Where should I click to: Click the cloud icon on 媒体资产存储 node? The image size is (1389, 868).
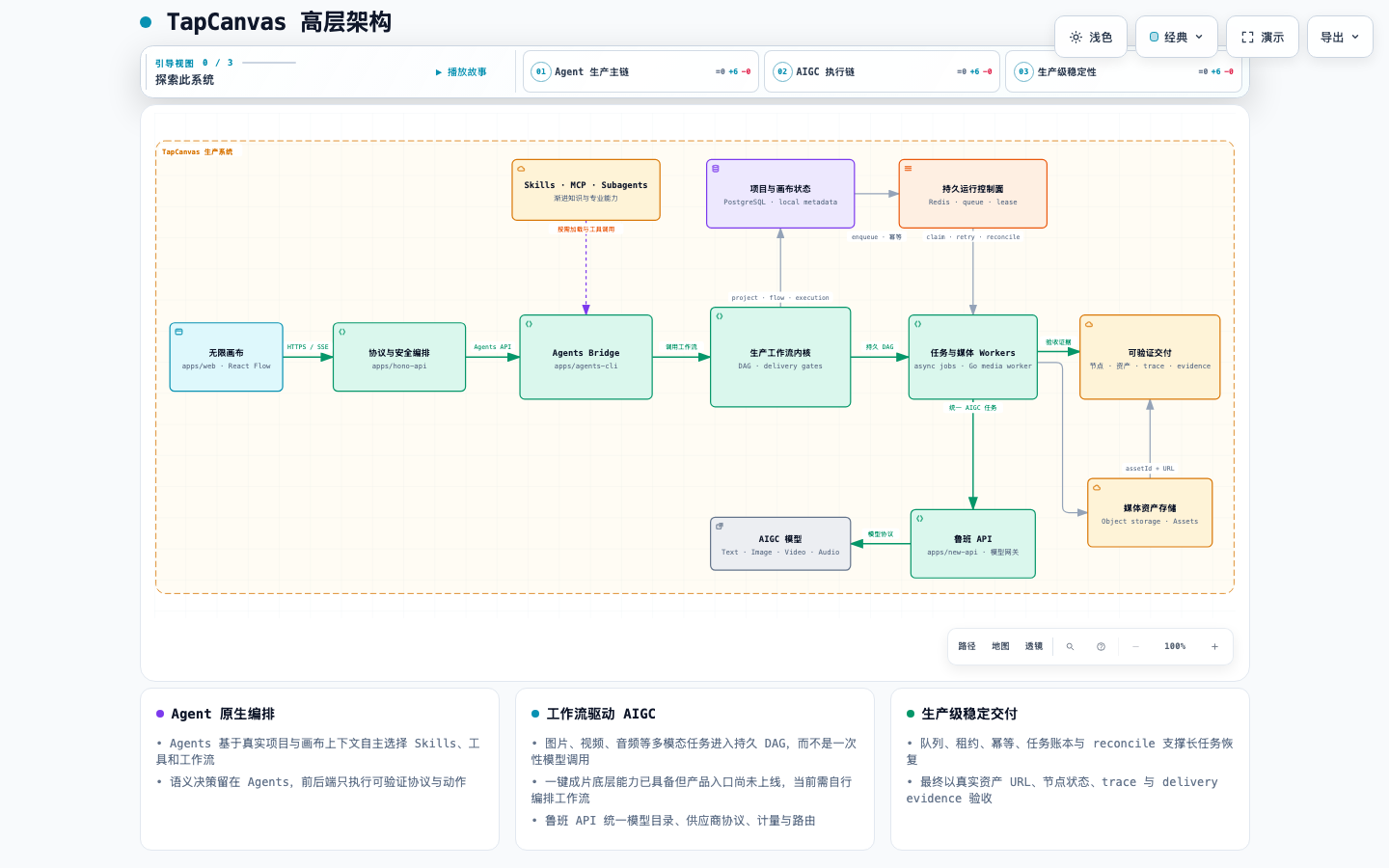[1097, 488]
